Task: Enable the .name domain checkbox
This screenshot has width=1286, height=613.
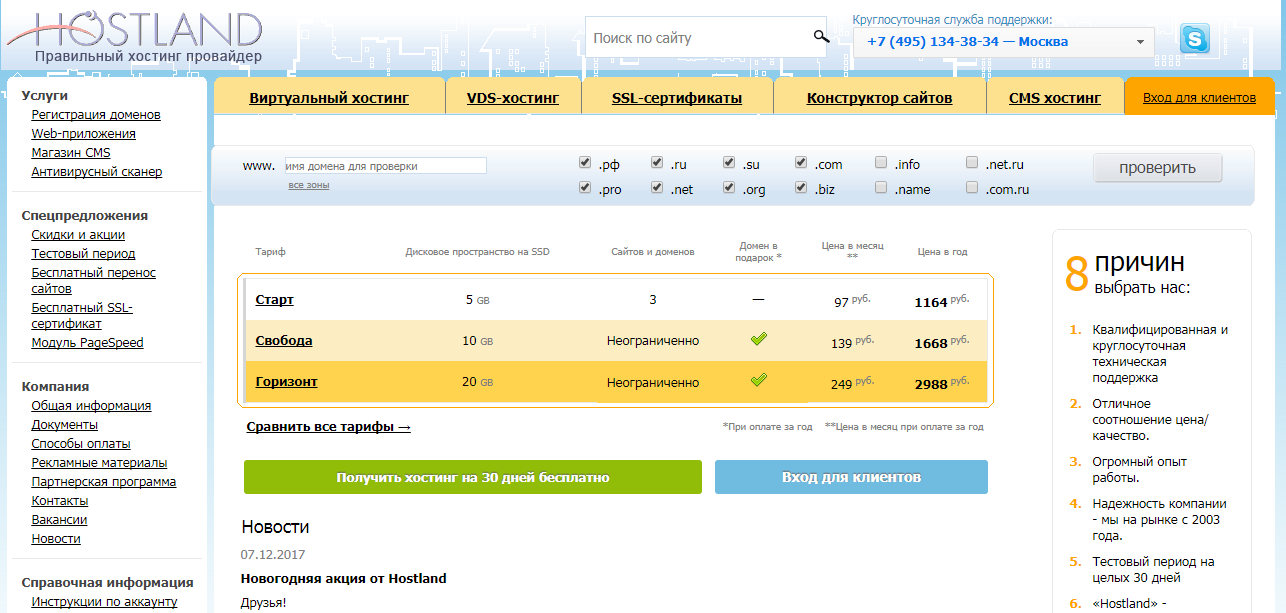Action: pyautogui.click(x=881, y=186)
